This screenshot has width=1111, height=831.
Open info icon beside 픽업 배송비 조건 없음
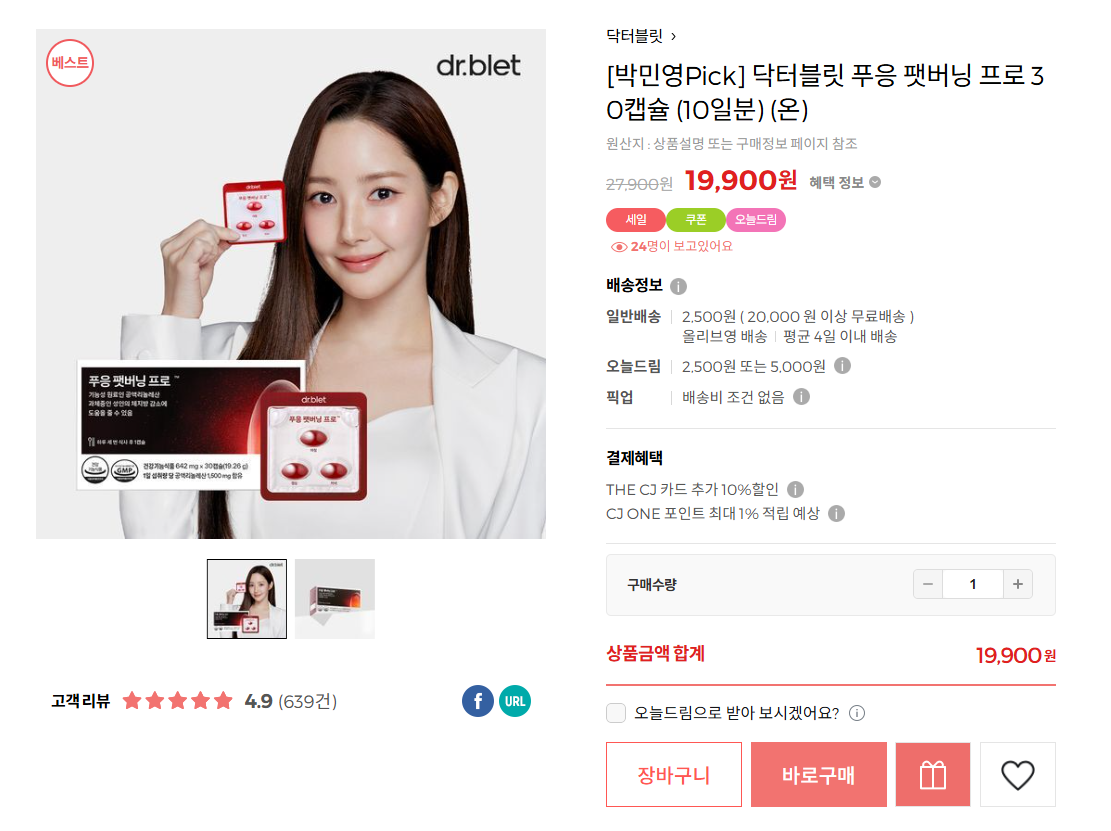tap(801, 397)
